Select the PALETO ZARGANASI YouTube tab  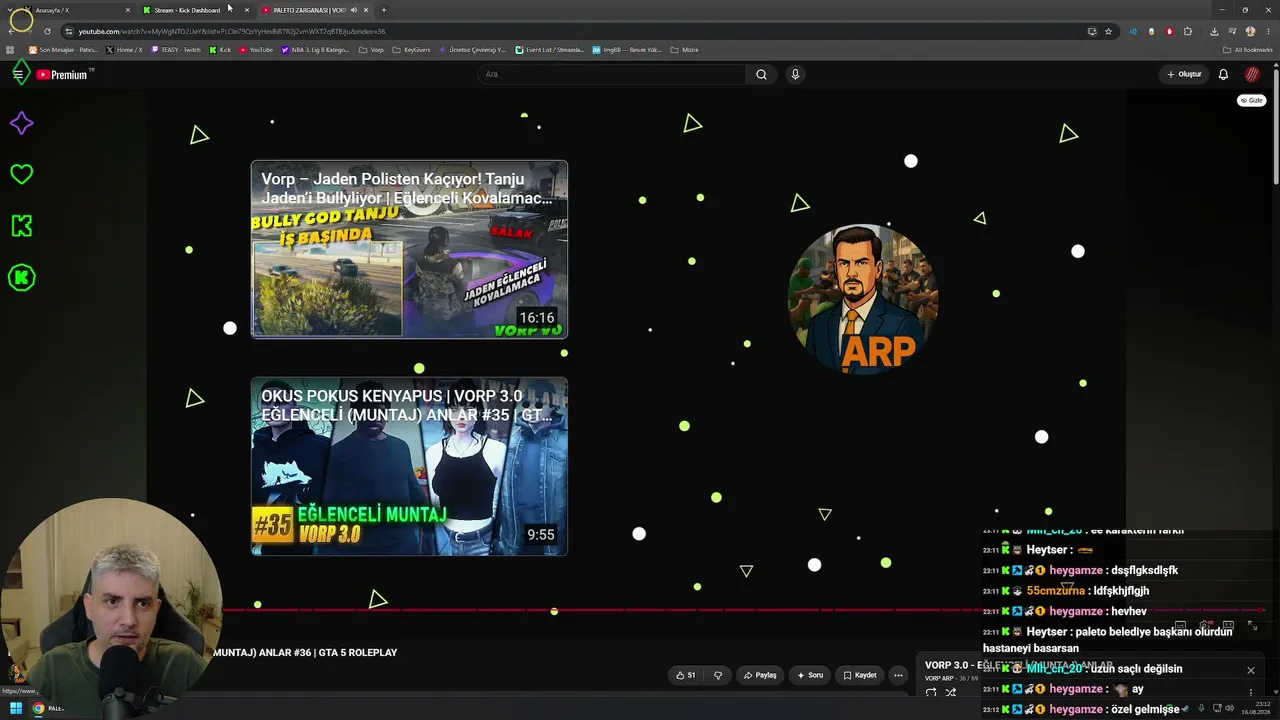[315, 10]
